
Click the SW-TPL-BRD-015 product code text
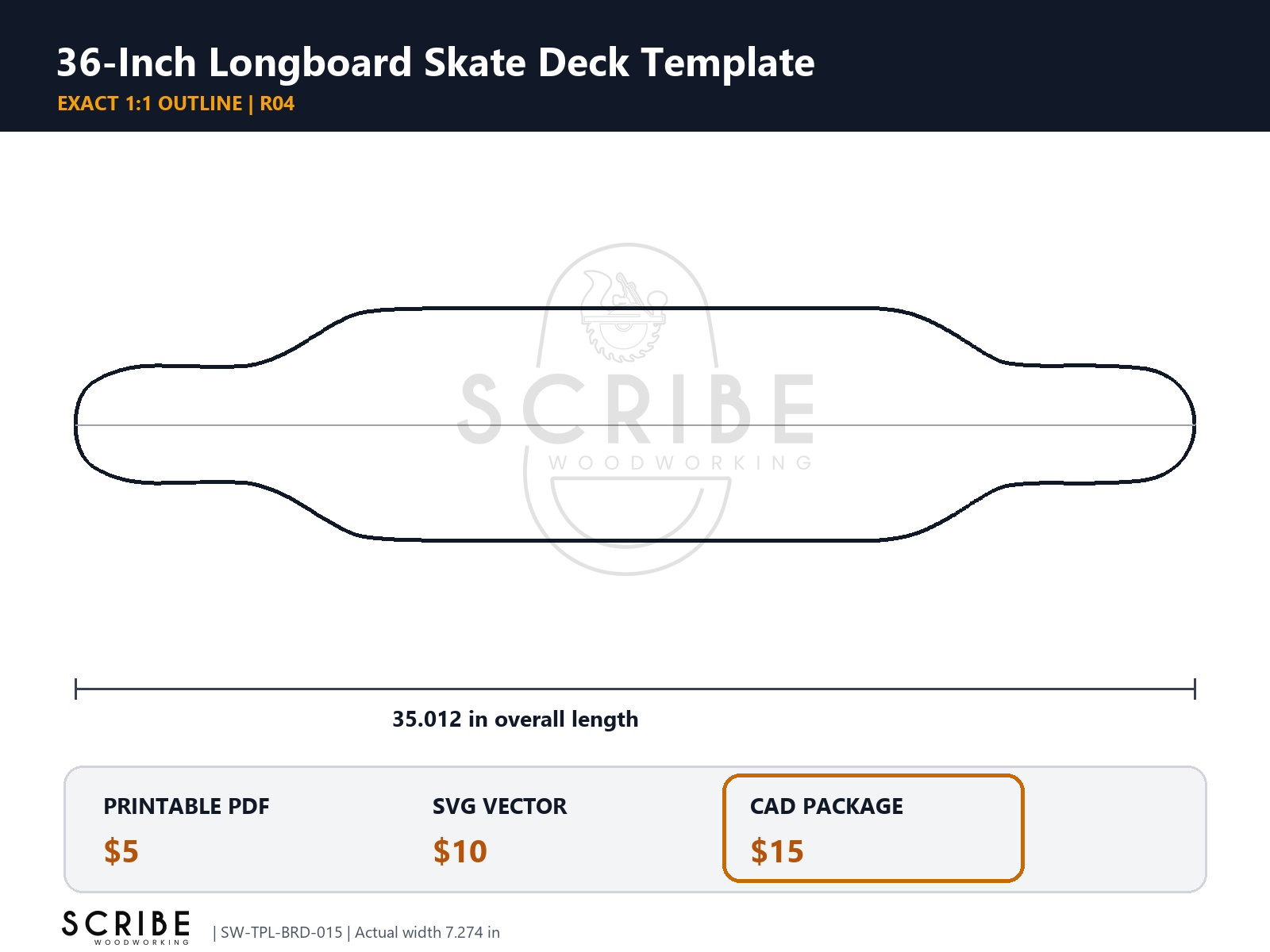pos(282,932)
